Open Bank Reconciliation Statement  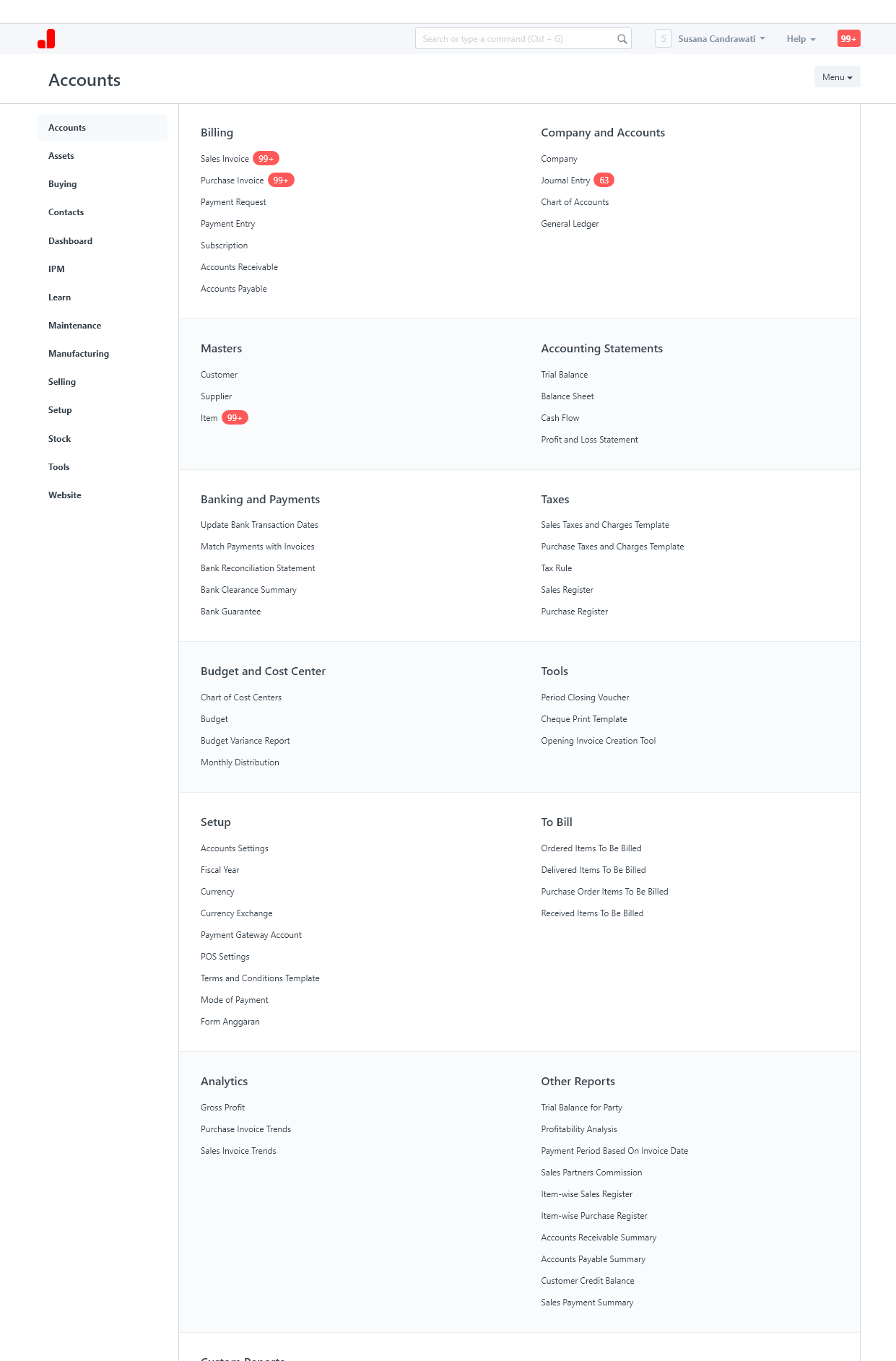click(258, 568)
